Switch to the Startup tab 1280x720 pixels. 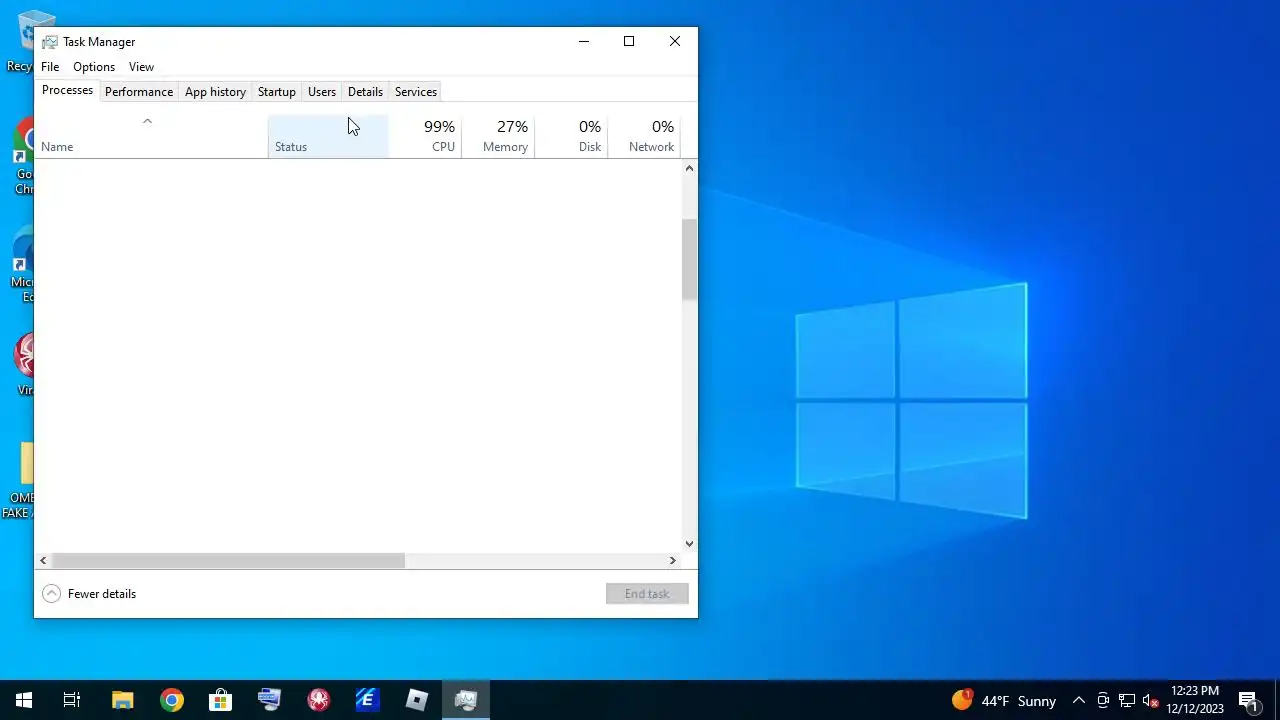coord(277,92)
